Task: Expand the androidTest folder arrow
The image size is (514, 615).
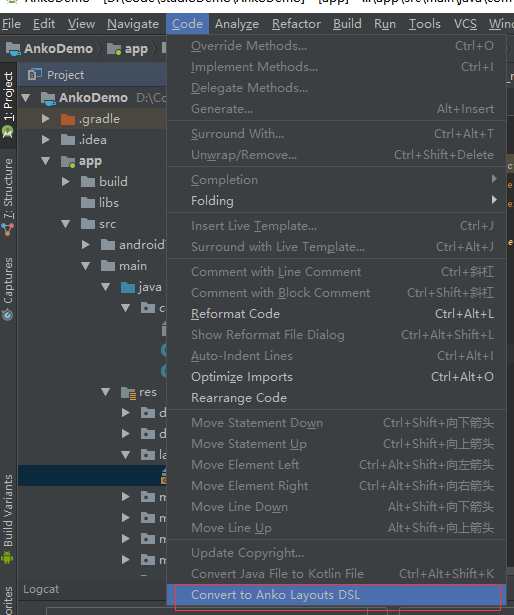Action: [86, 245]
